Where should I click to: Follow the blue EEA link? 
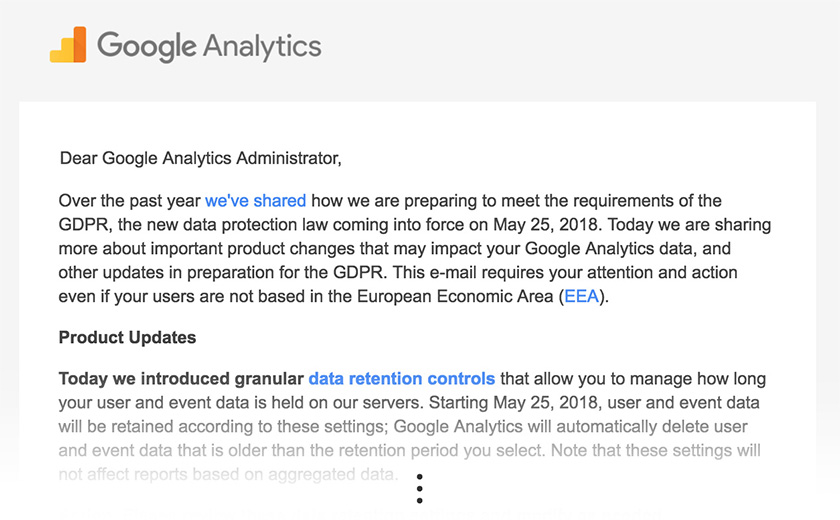(x=582, y=296)
